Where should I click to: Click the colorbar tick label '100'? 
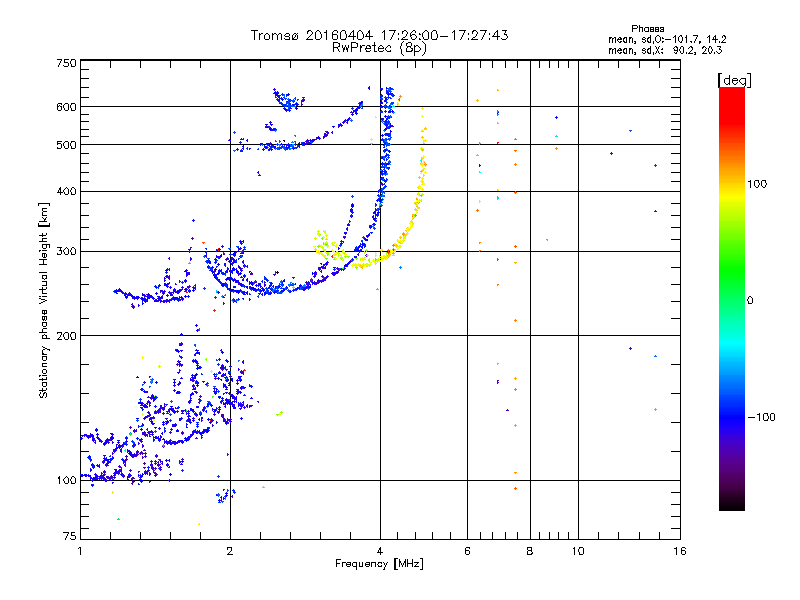pos(757,184)
